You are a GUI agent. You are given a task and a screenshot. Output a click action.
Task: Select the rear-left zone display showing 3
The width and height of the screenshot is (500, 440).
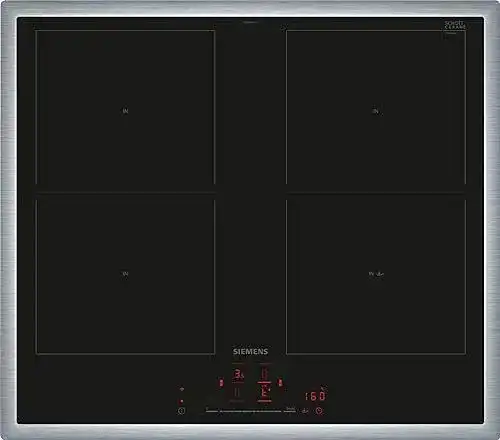click(238, 375)
